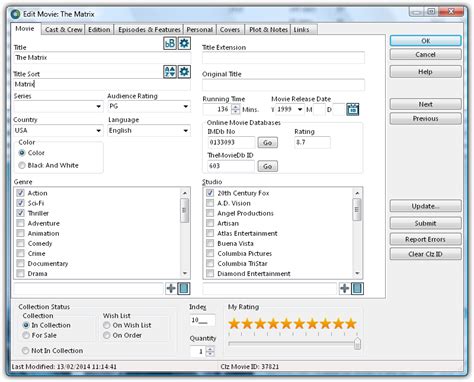This screenshot has width=474, height=382.
Task: Select the For Sale option
Action: coord(26,335)
